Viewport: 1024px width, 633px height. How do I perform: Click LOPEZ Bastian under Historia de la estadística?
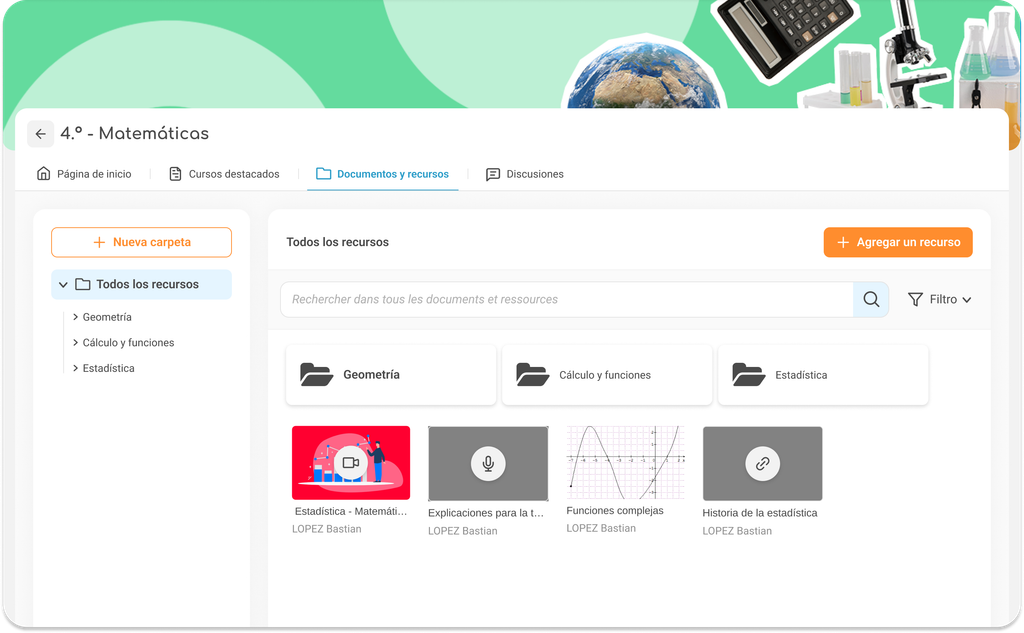coord(737,530)
